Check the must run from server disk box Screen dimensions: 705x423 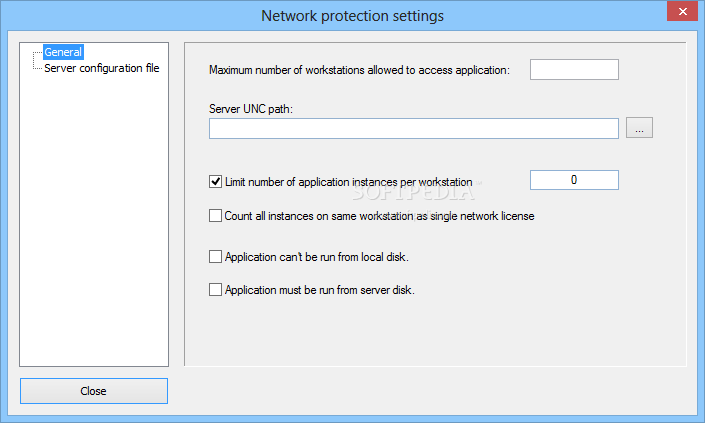pyautogui.click(x=215, y=289)
